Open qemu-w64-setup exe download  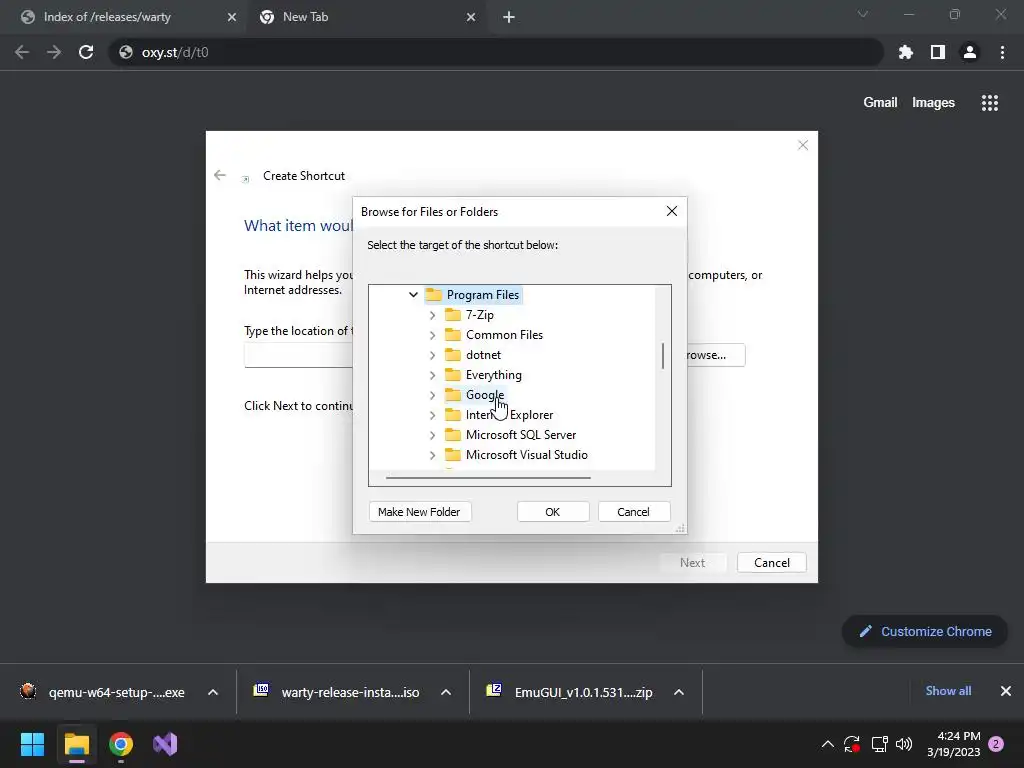click(103, 692)
